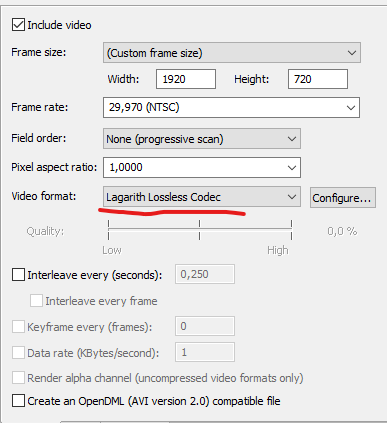387x423 pixels.
Task: Click the Video format: label
Action: click(44, 196)
